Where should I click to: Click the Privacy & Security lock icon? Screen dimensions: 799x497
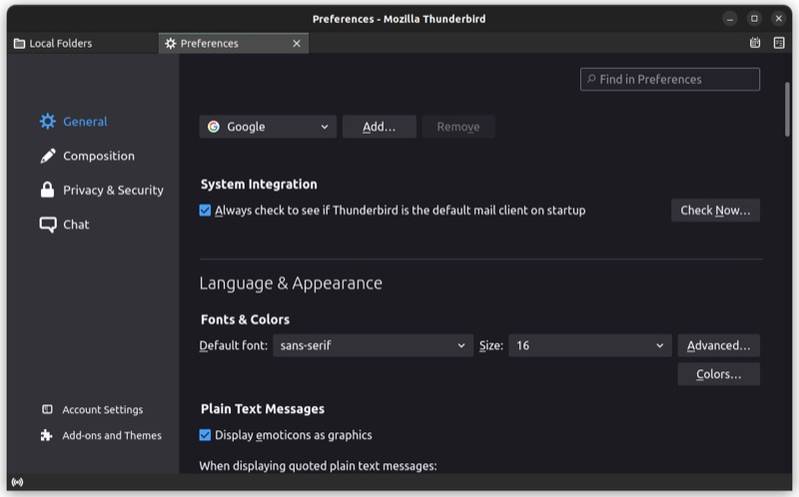click(x=48, y=190)
